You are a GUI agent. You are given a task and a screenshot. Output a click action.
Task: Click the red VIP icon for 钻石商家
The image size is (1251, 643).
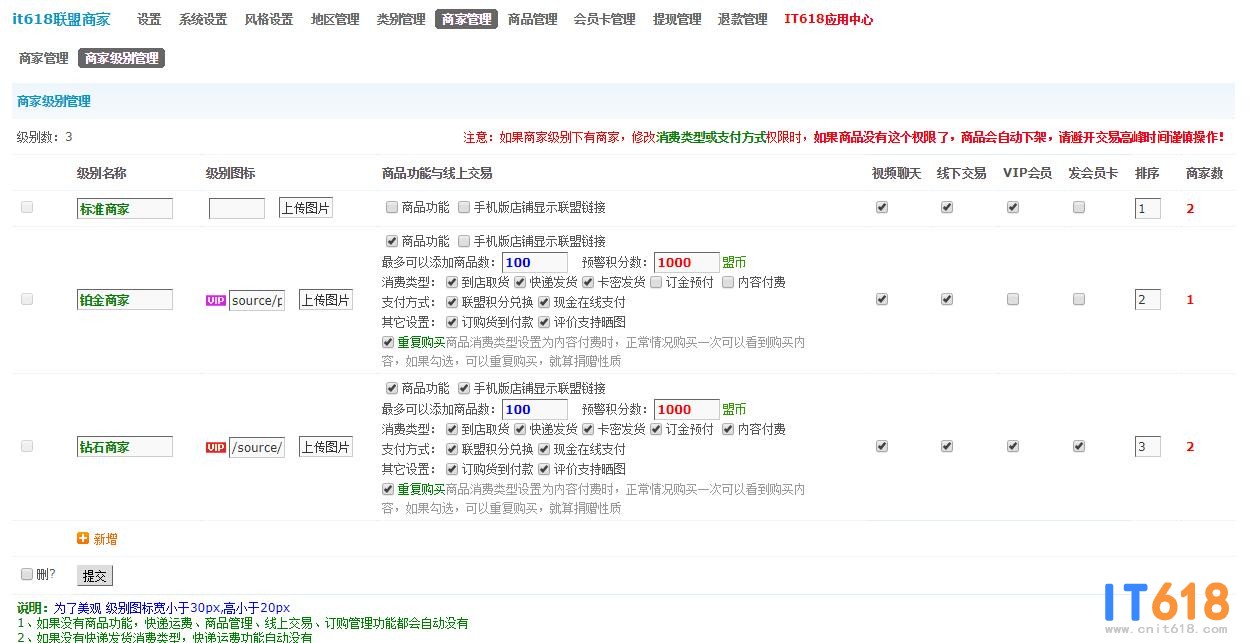tap(215, 447)
